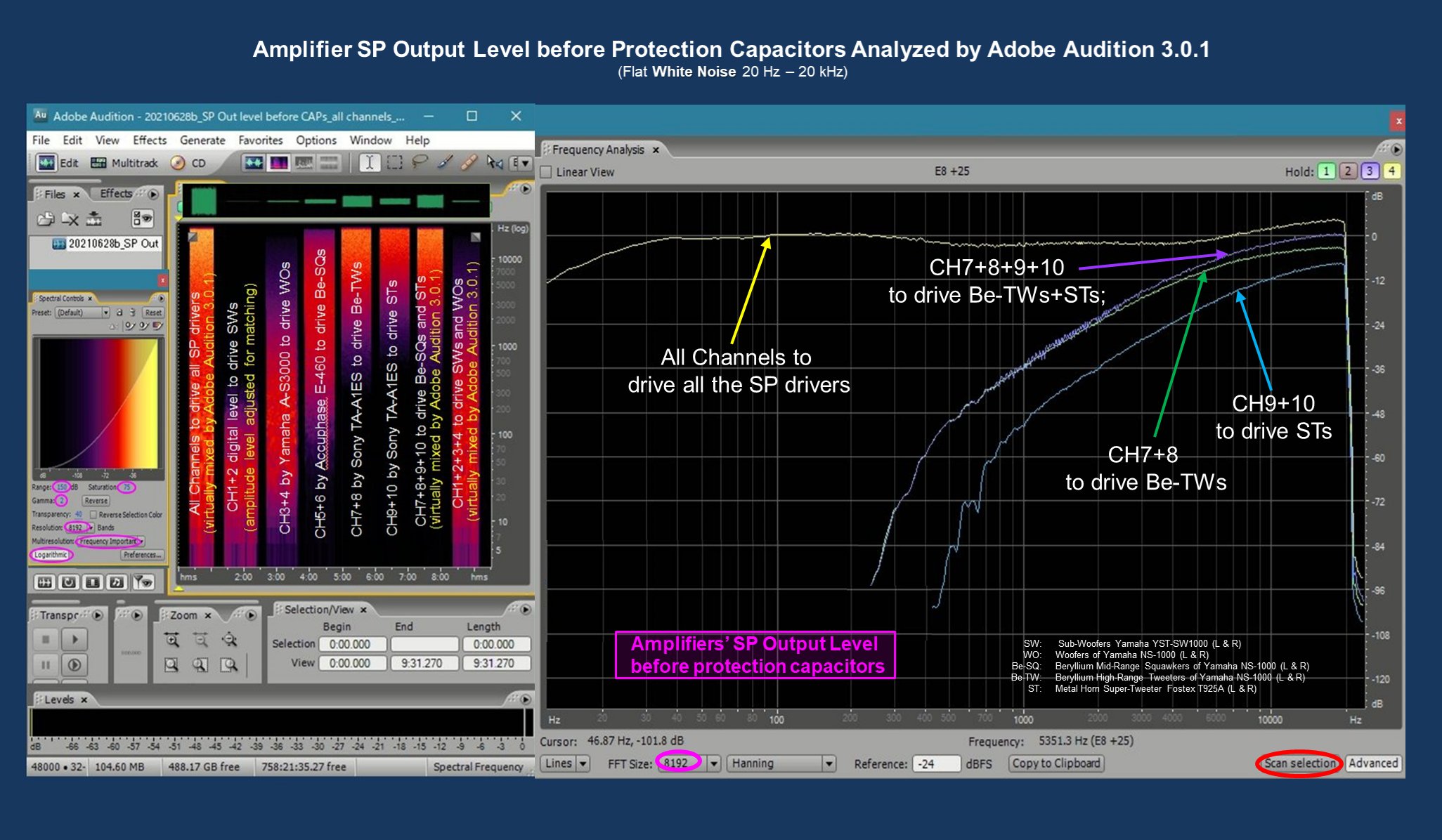1442x840 pixels.
Task: Click Import File icon in Files panel
Action: (46, 219)
